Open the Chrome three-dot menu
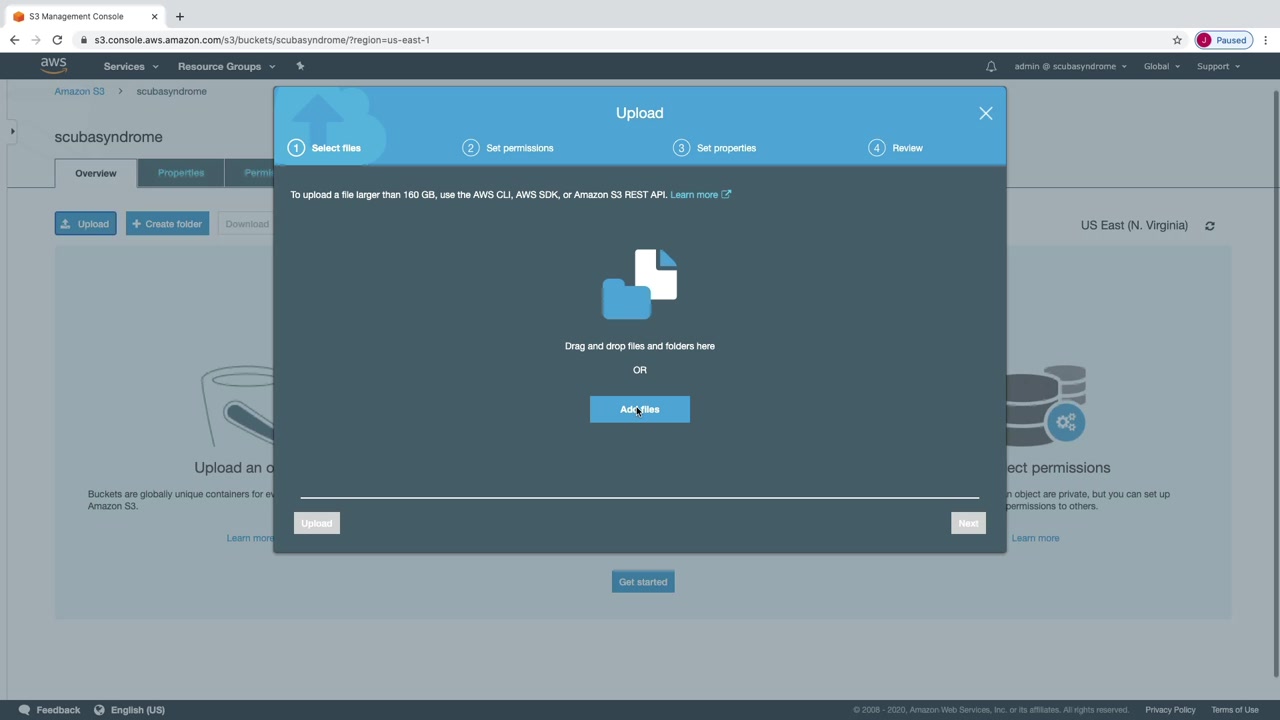1280x720 pixels. click(1266, 40)
